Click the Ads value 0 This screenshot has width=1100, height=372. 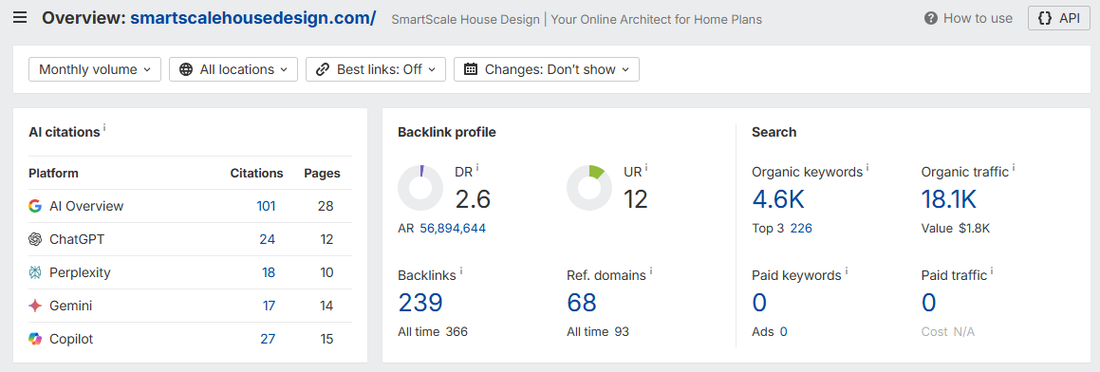[x=783, y=331]
